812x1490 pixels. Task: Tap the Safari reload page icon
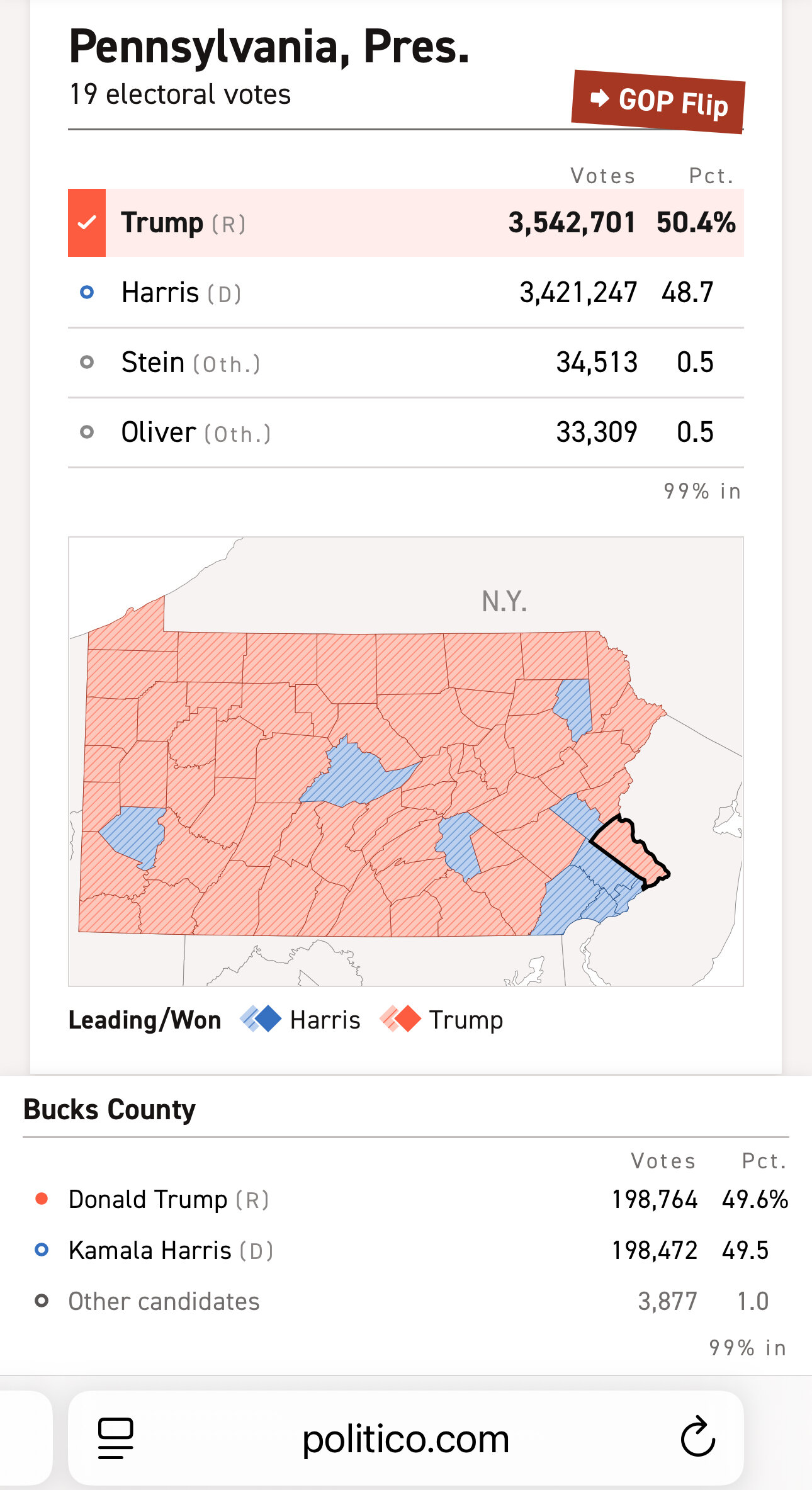point(697,1437)
